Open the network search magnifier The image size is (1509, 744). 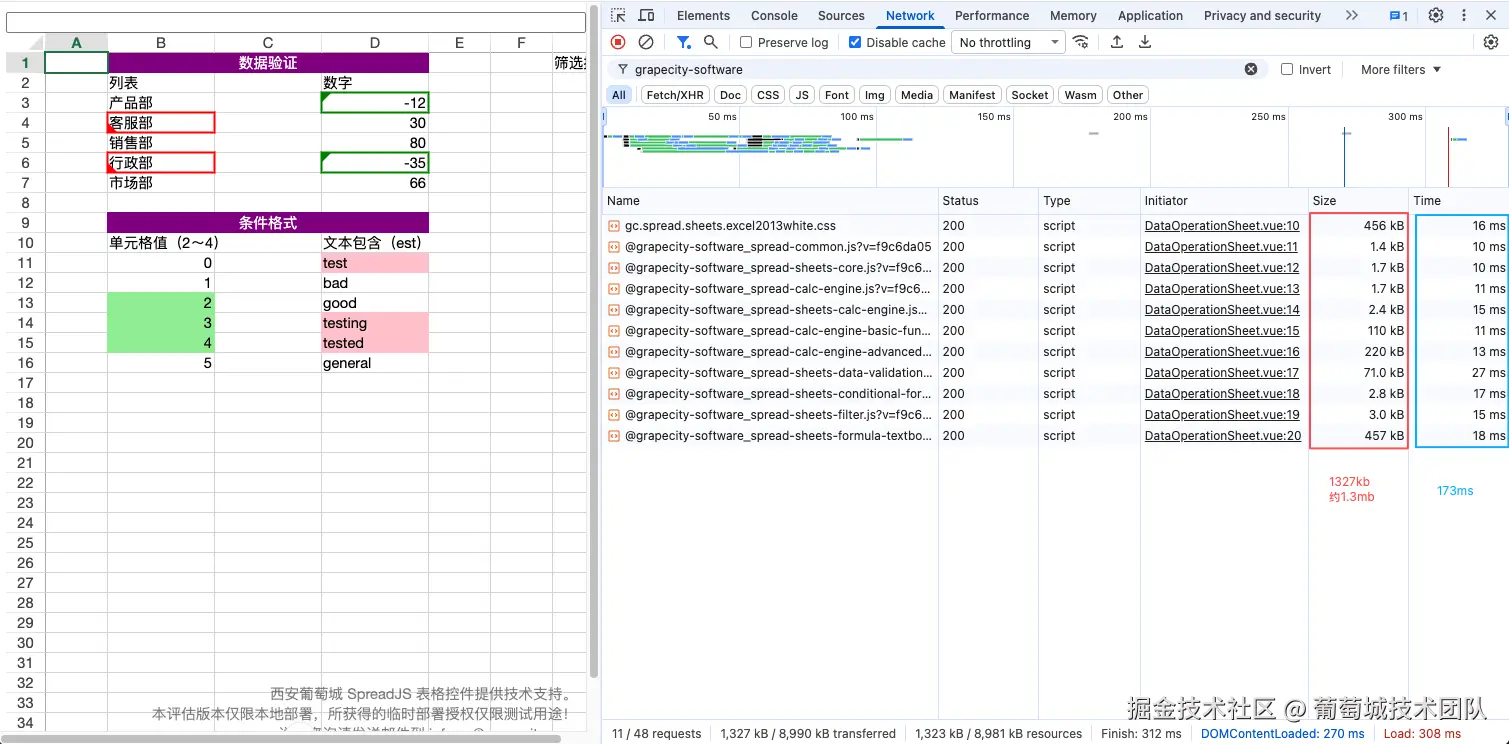coord(711,42)
